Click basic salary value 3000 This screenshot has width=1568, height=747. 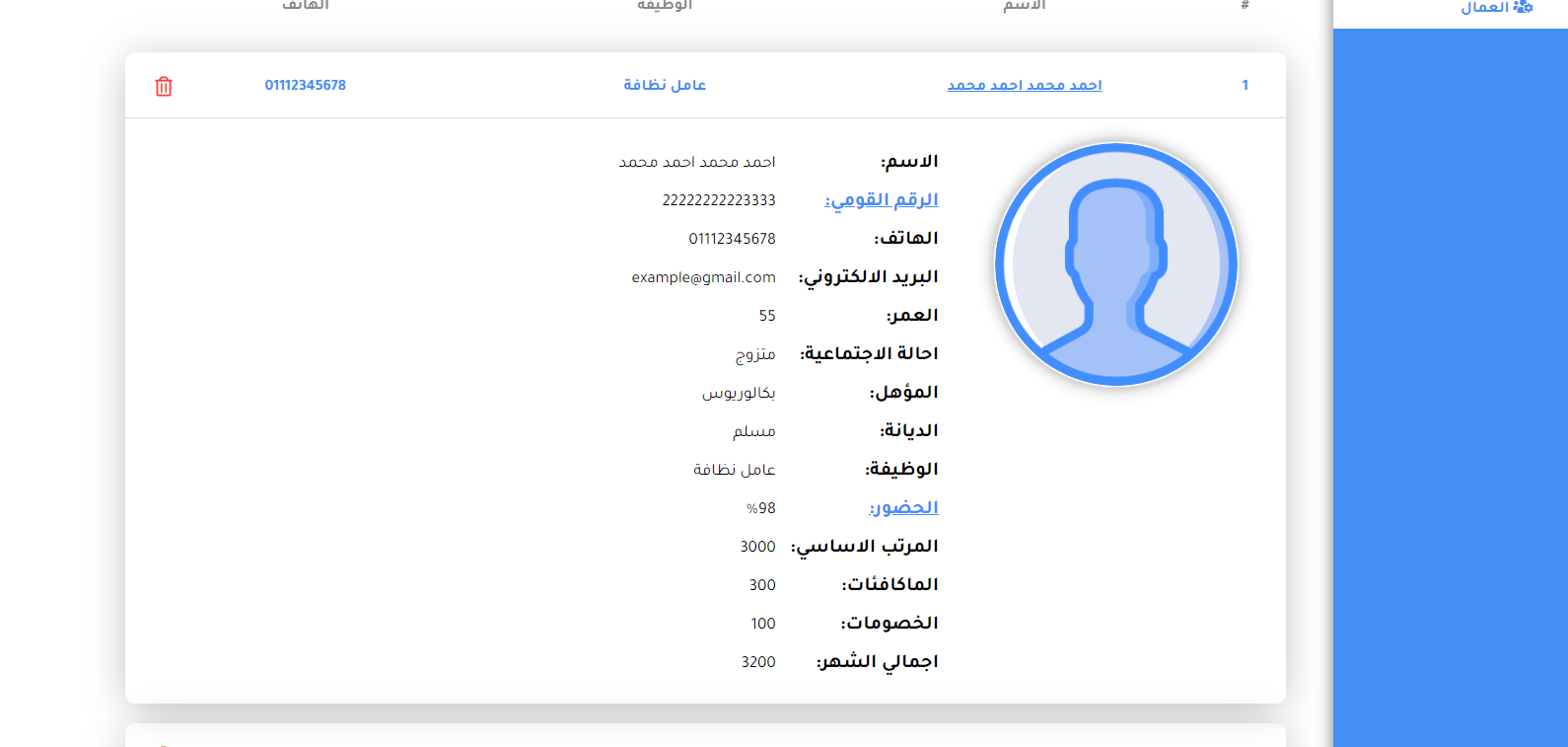point(757,547)
